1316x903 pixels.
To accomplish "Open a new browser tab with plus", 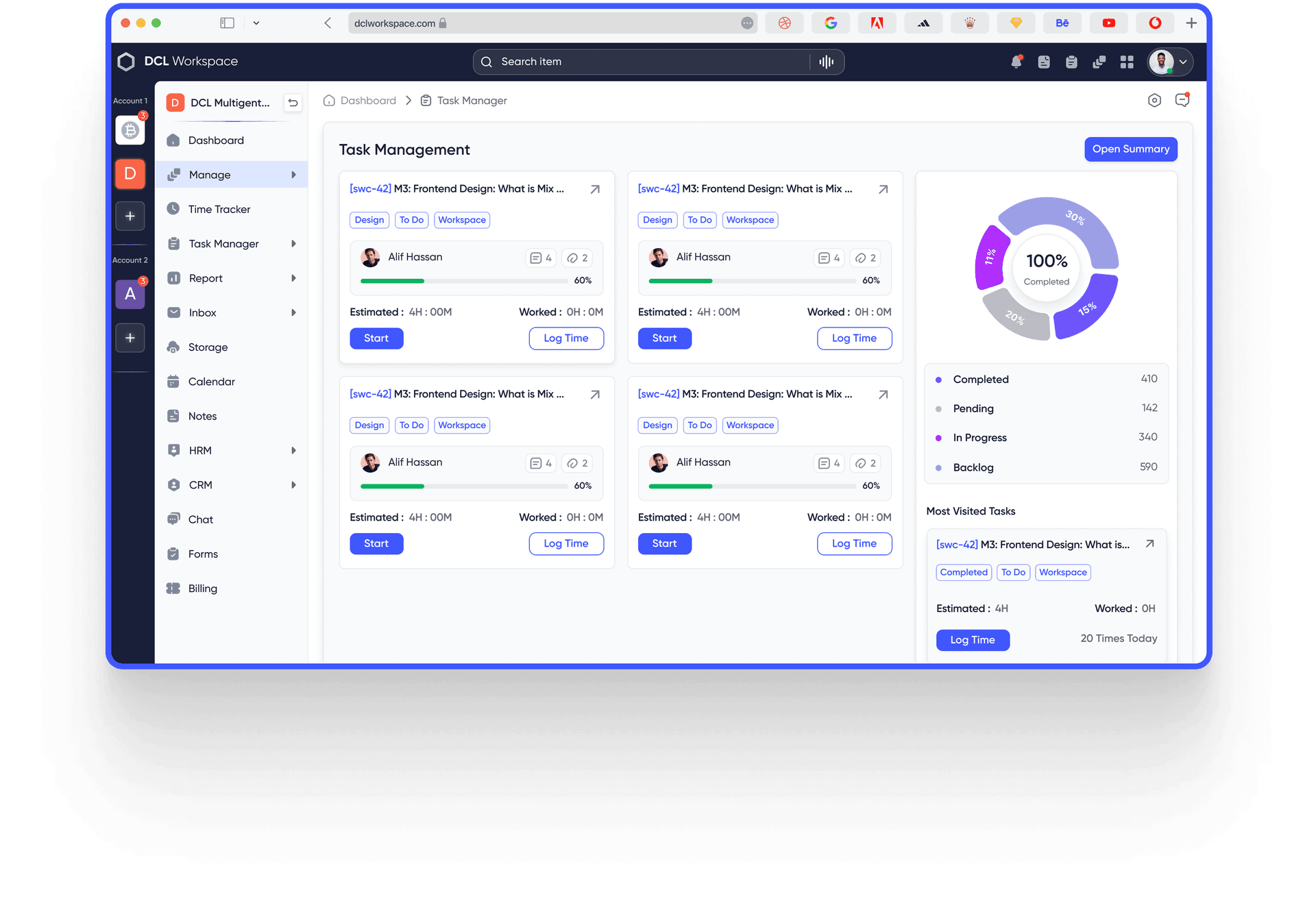I will click(x=1191, y=23).
